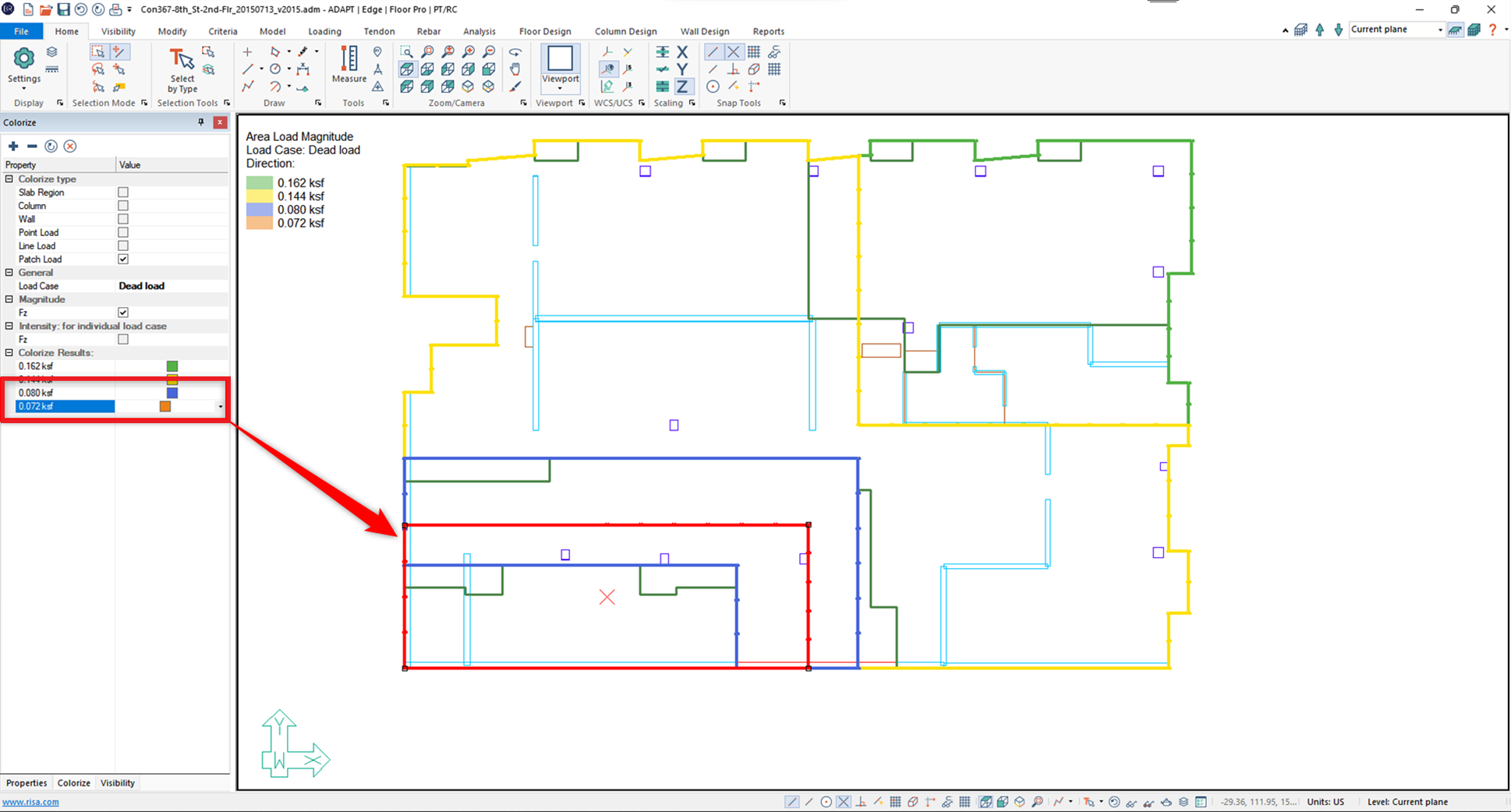The image size is (1511, 812).
Task: Open the www.risa.com link
Action: pyautogui.click(x=30, y=802)
